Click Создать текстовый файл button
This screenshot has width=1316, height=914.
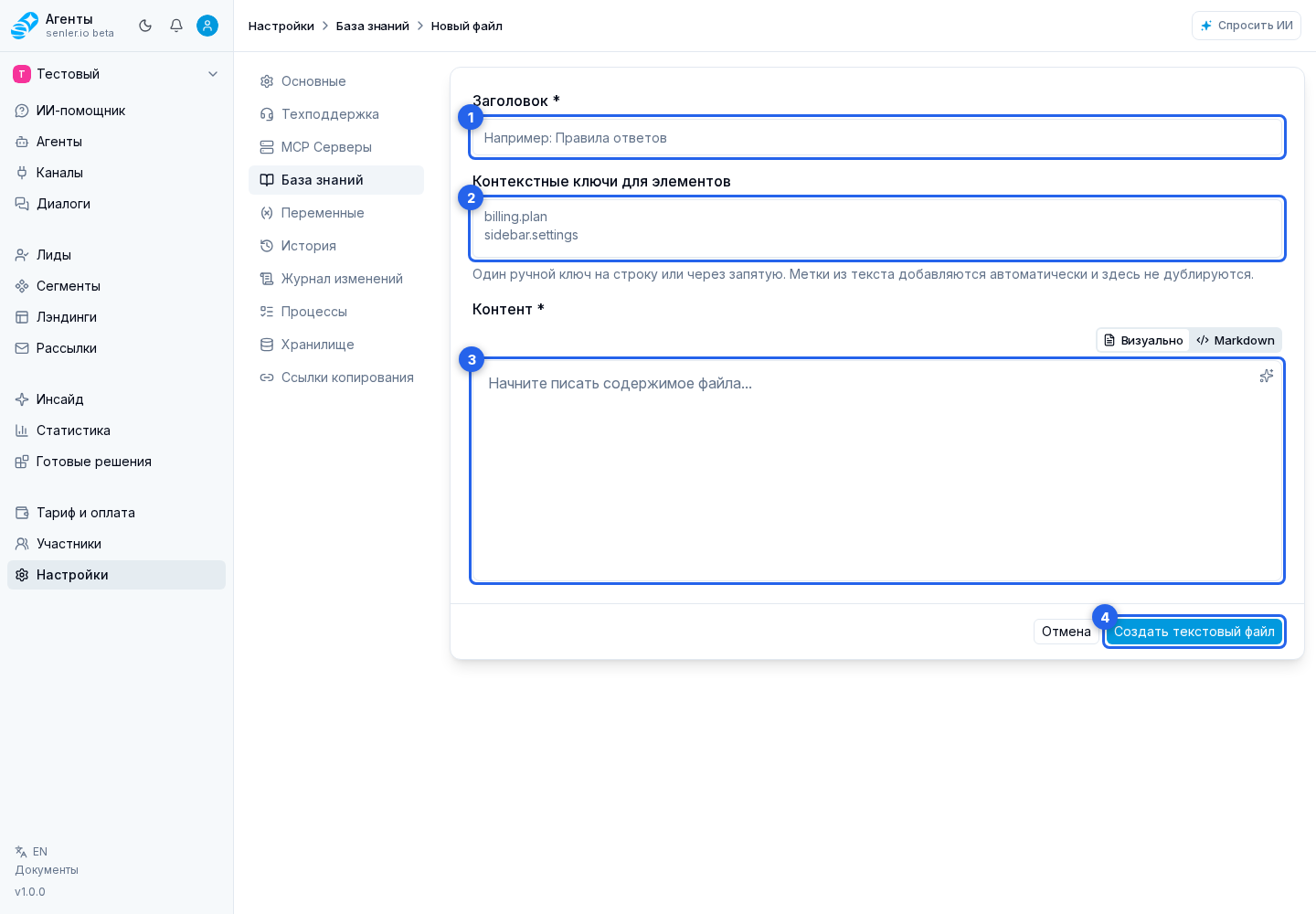click(1194, 632)
